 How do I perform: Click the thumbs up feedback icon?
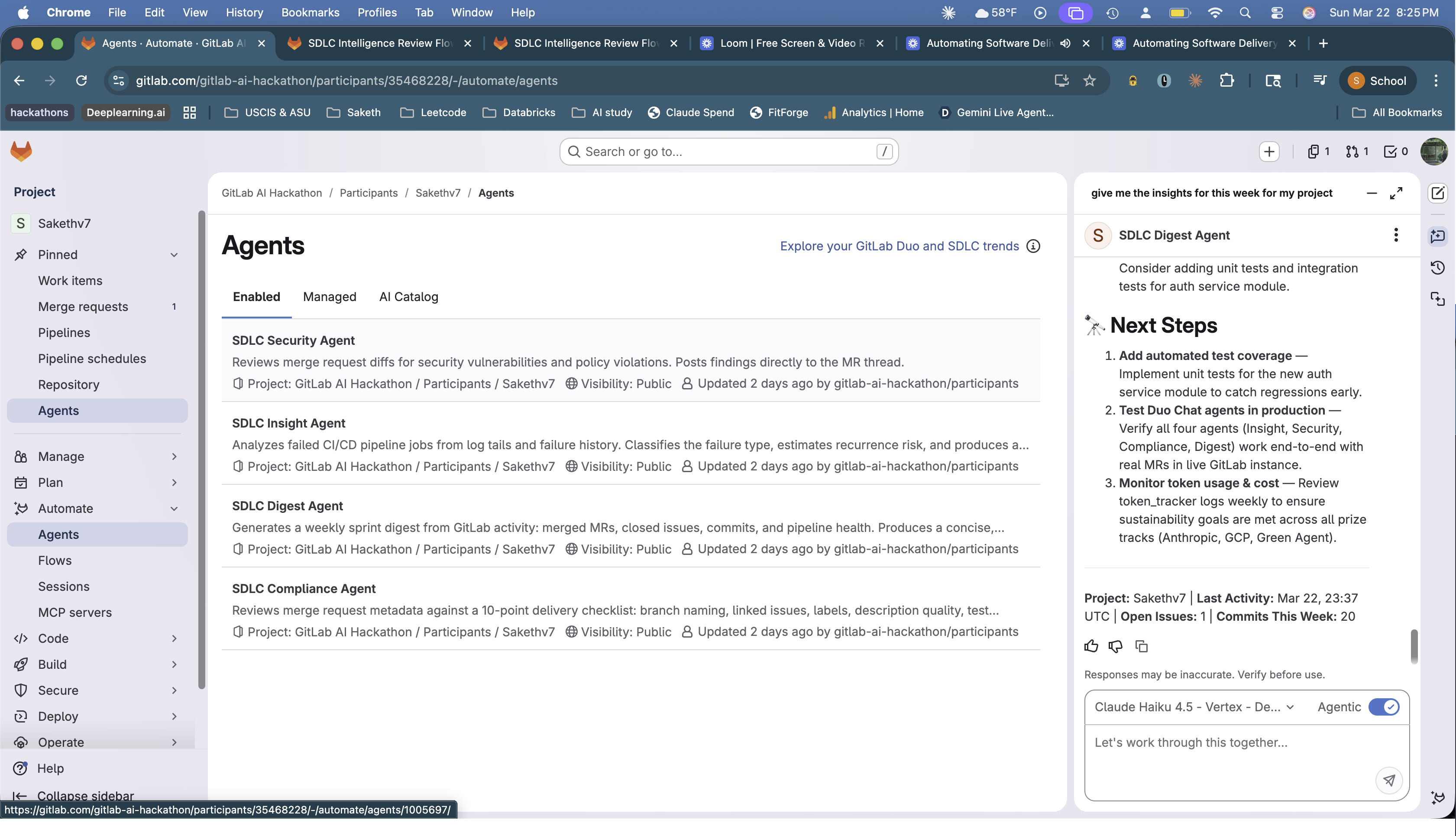point(1091,646)
